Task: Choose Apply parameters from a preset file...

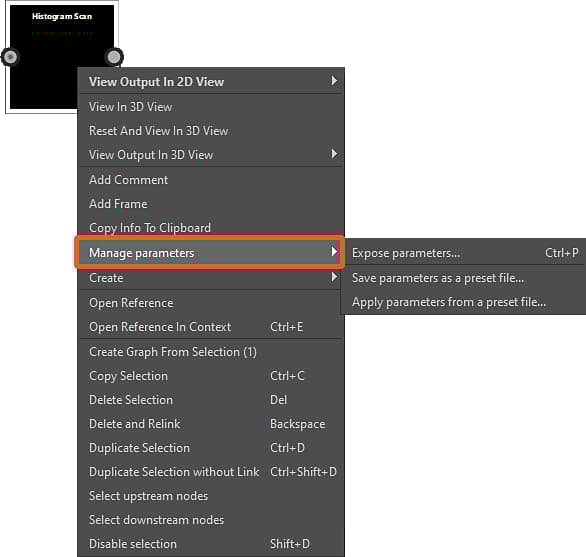Action: (x=465, y=302)
